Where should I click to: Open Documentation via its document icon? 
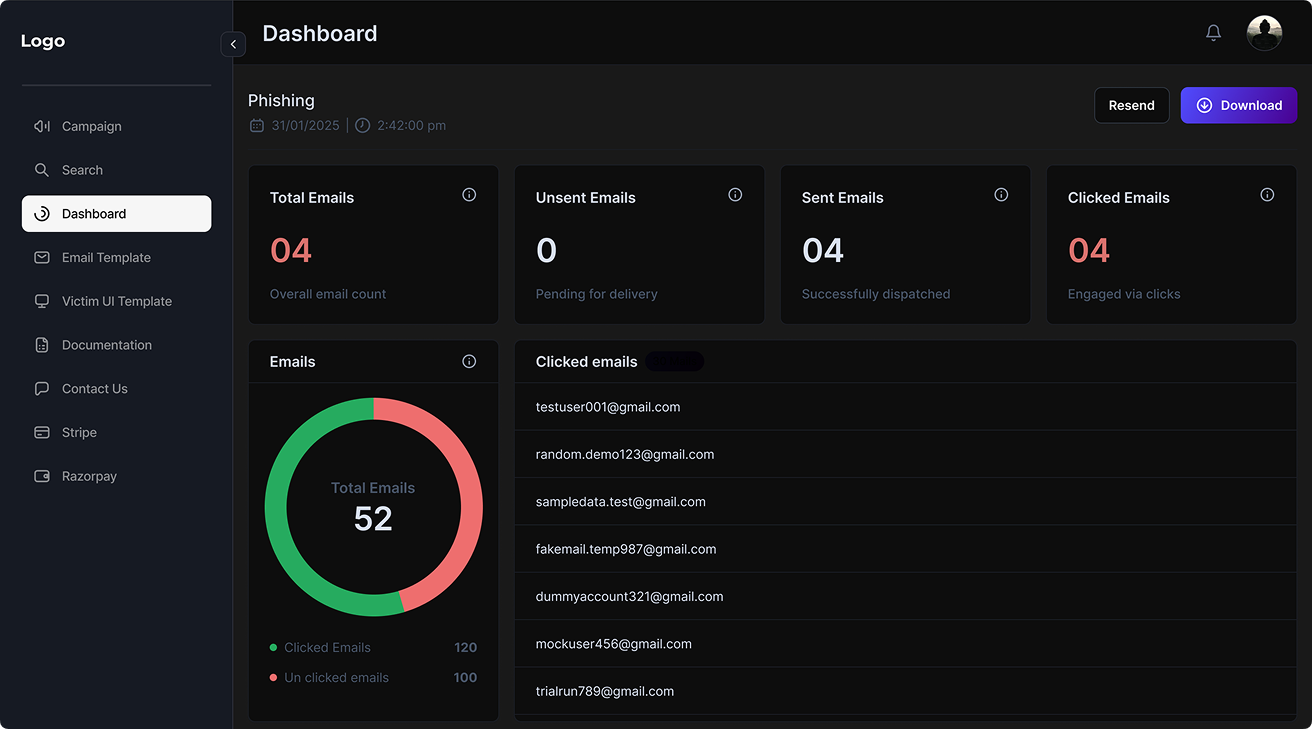[x=41, y=344]
